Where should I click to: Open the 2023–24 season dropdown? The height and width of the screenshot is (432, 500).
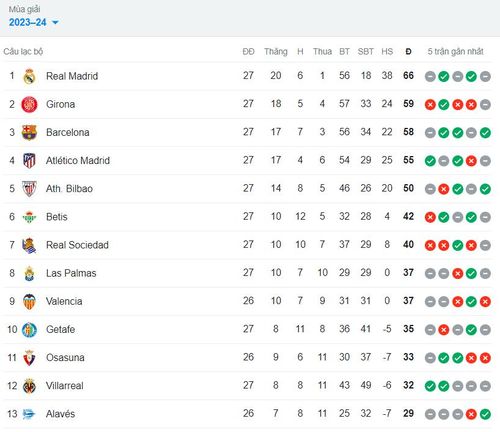coord(33,22)
